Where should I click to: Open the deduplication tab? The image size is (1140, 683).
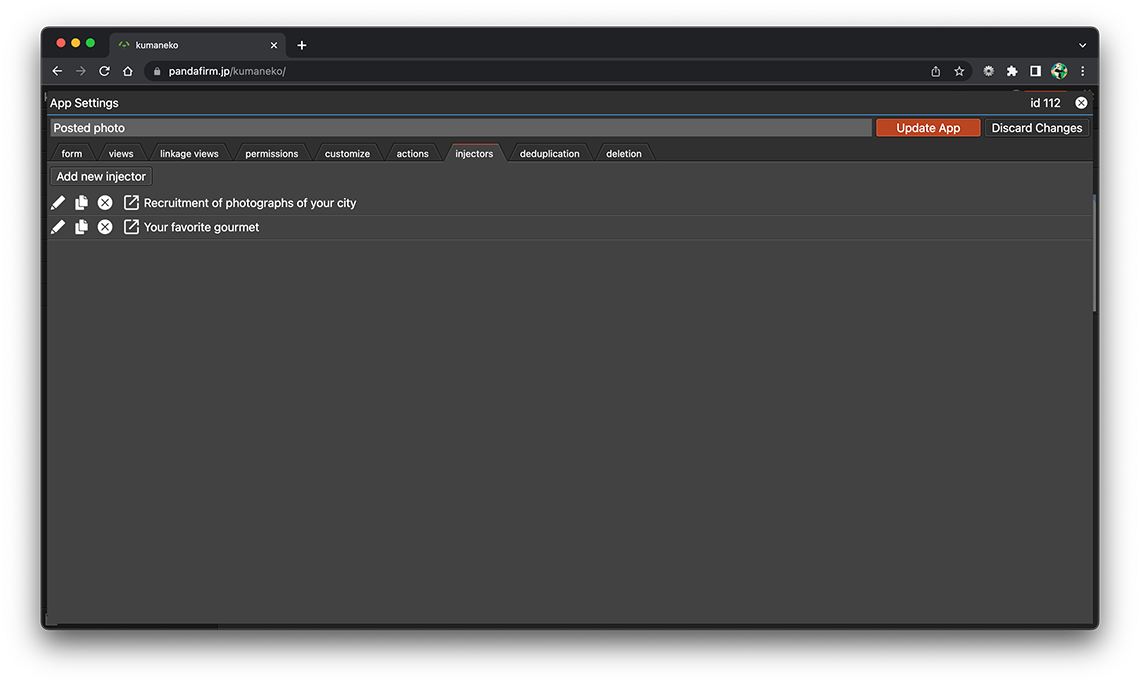(549, 154)
